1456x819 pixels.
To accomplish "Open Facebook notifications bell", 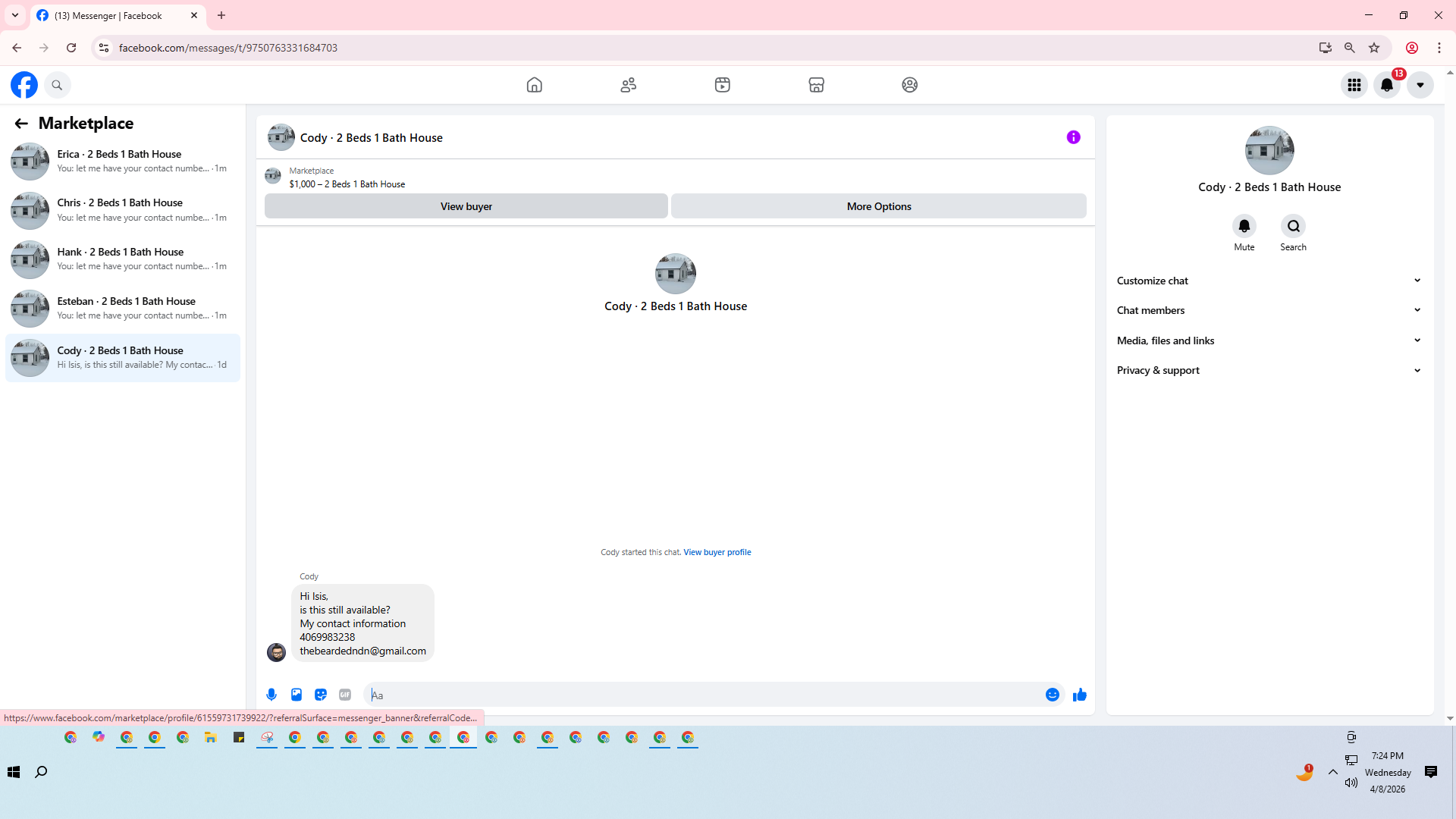I will (x=1387, y=85).
